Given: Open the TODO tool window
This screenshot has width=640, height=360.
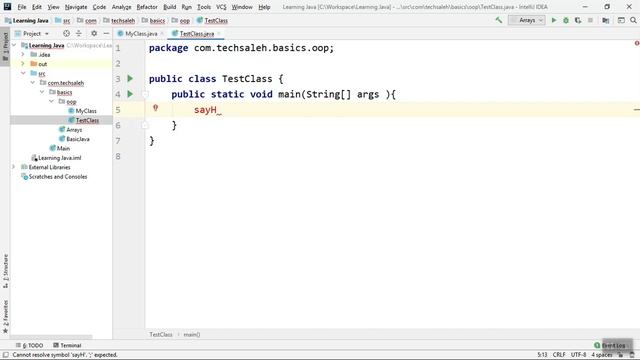Looking at the screenshot, I should [x=29, y=345].
